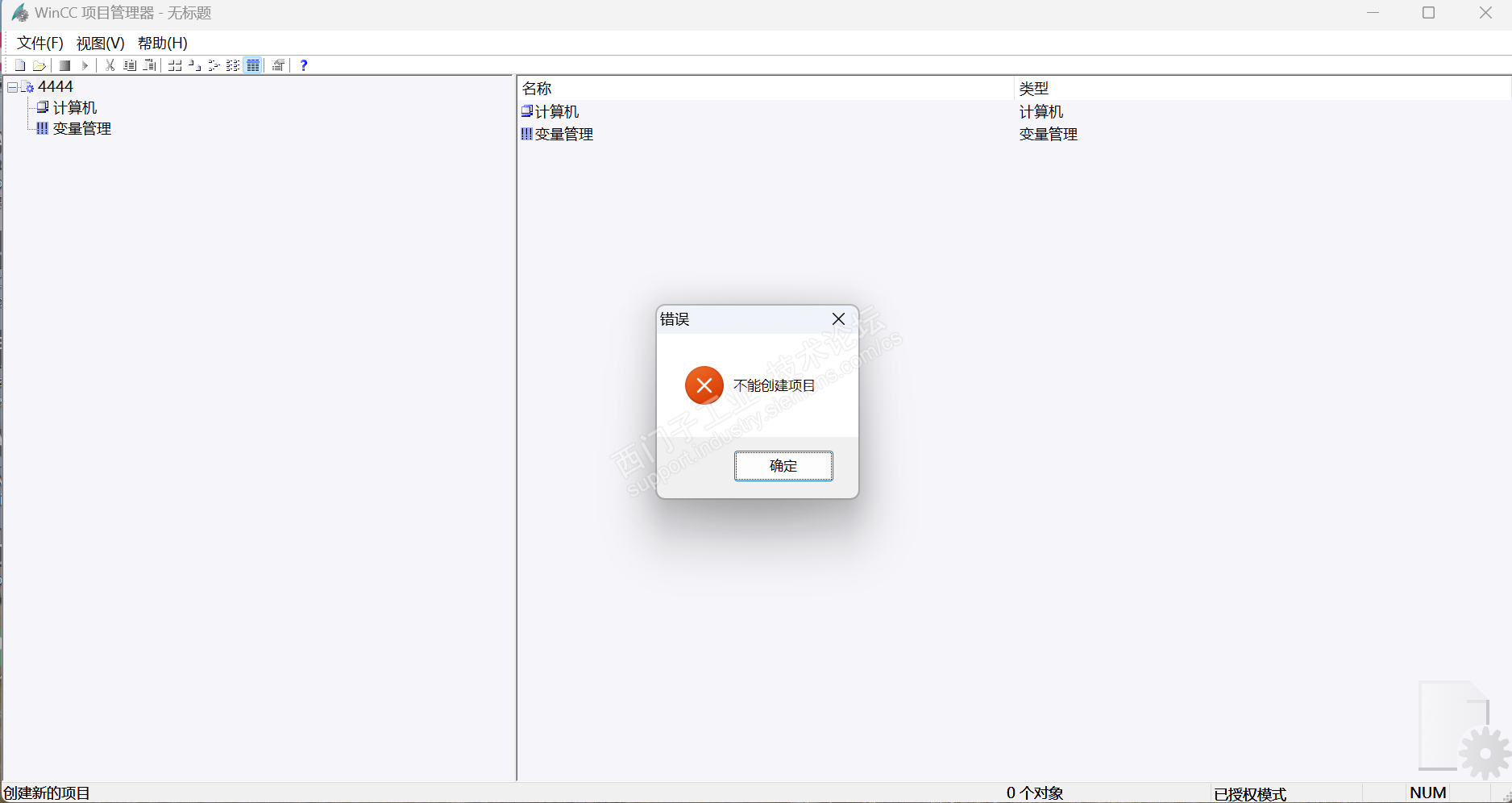This screenshot has width=1512, height=803.
Task: Click the 变量管理 icon in the tree
Action: [x=43, y=128]
